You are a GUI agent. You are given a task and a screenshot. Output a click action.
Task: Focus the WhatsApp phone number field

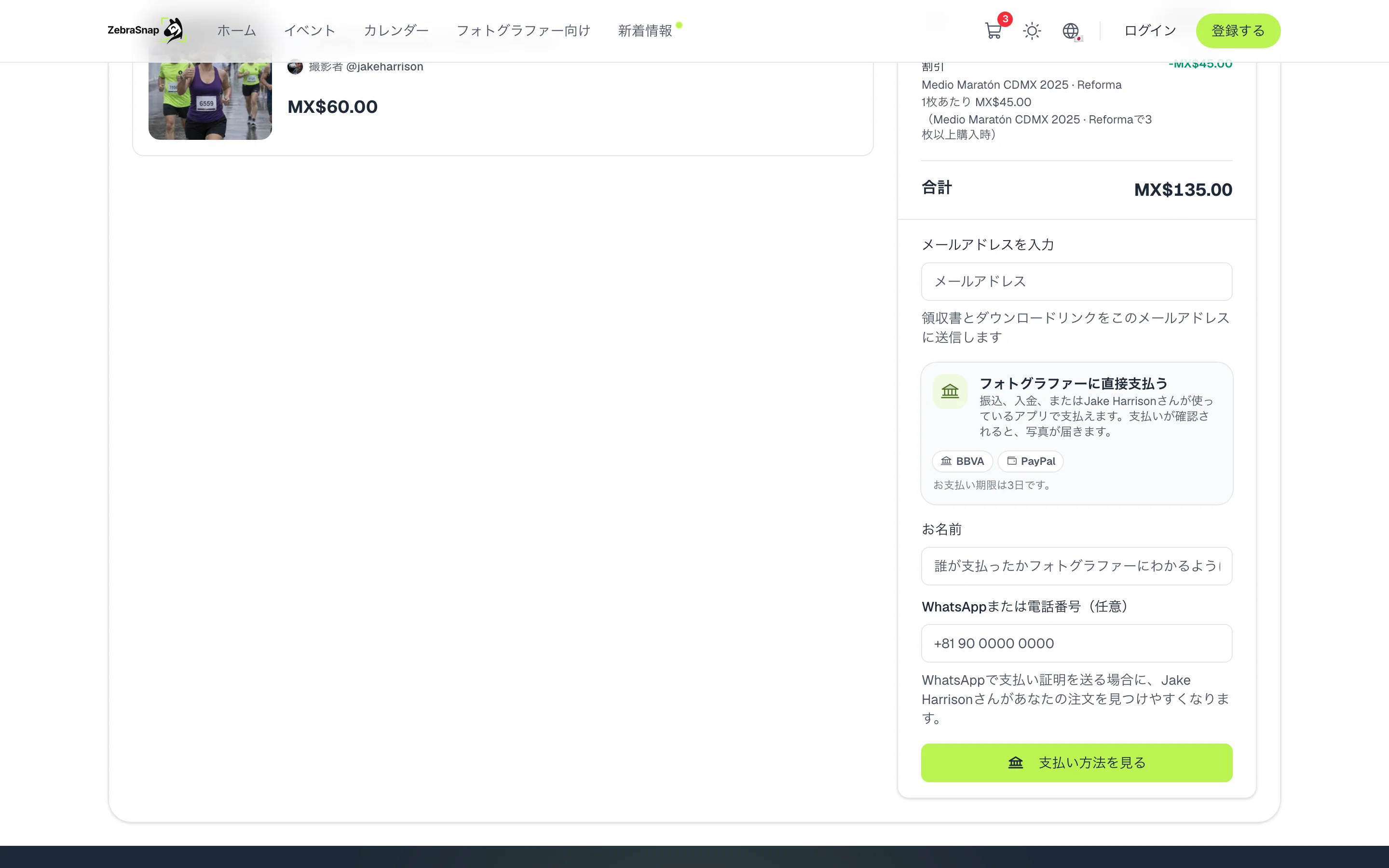coord(1077,644)
